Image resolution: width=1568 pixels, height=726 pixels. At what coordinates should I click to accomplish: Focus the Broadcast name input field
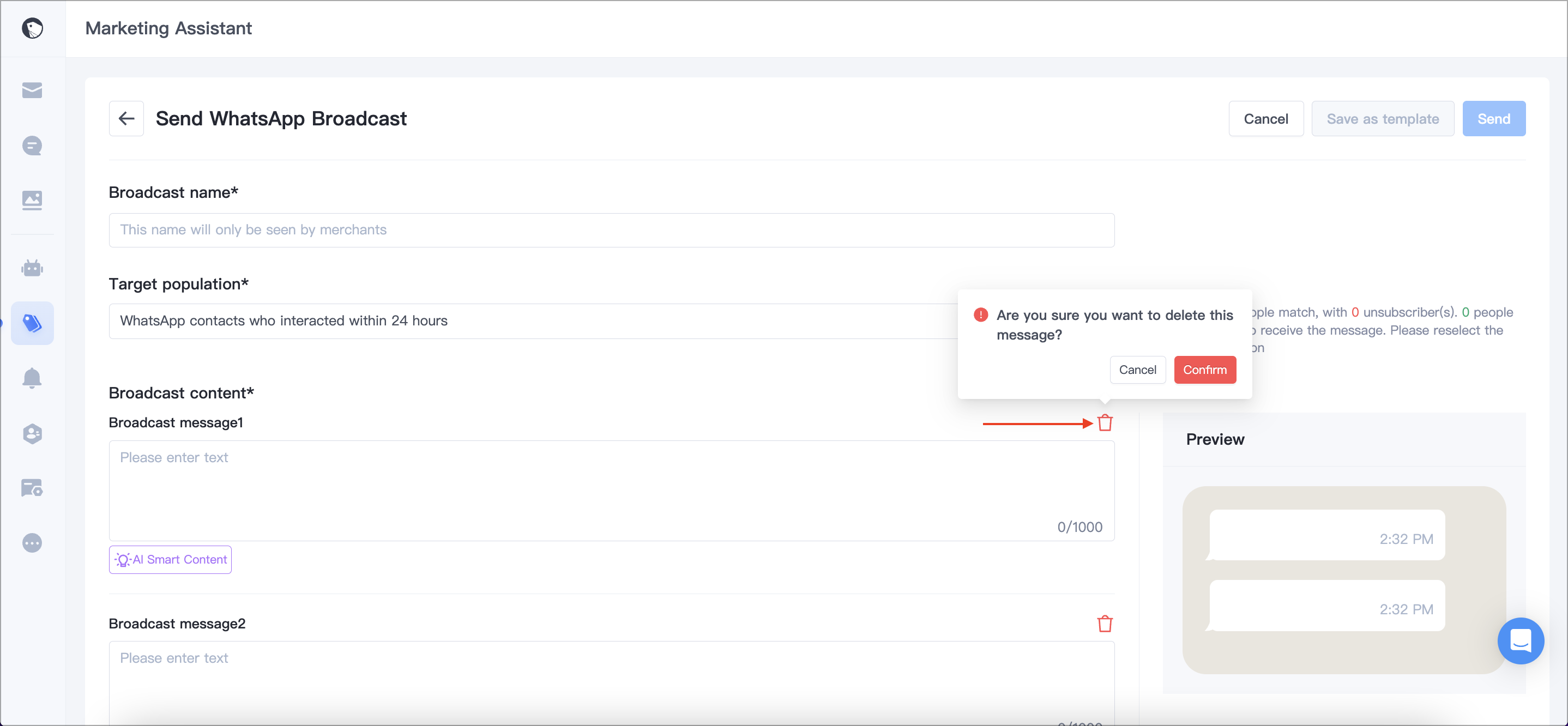click(x=612, y=230)
